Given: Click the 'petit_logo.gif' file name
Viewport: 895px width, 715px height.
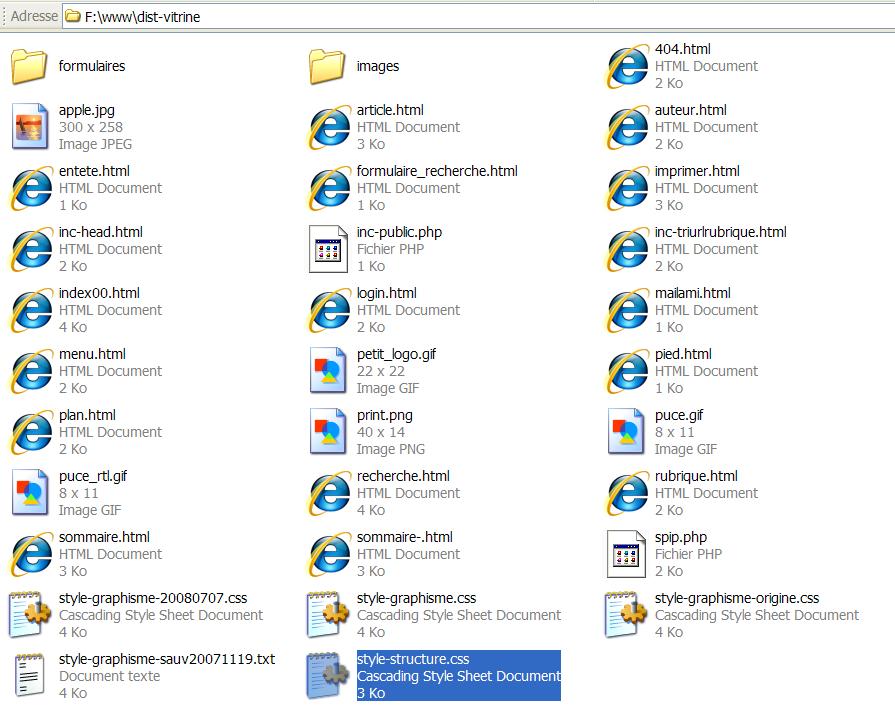Looking at the screenshot, I should point(397,354).
